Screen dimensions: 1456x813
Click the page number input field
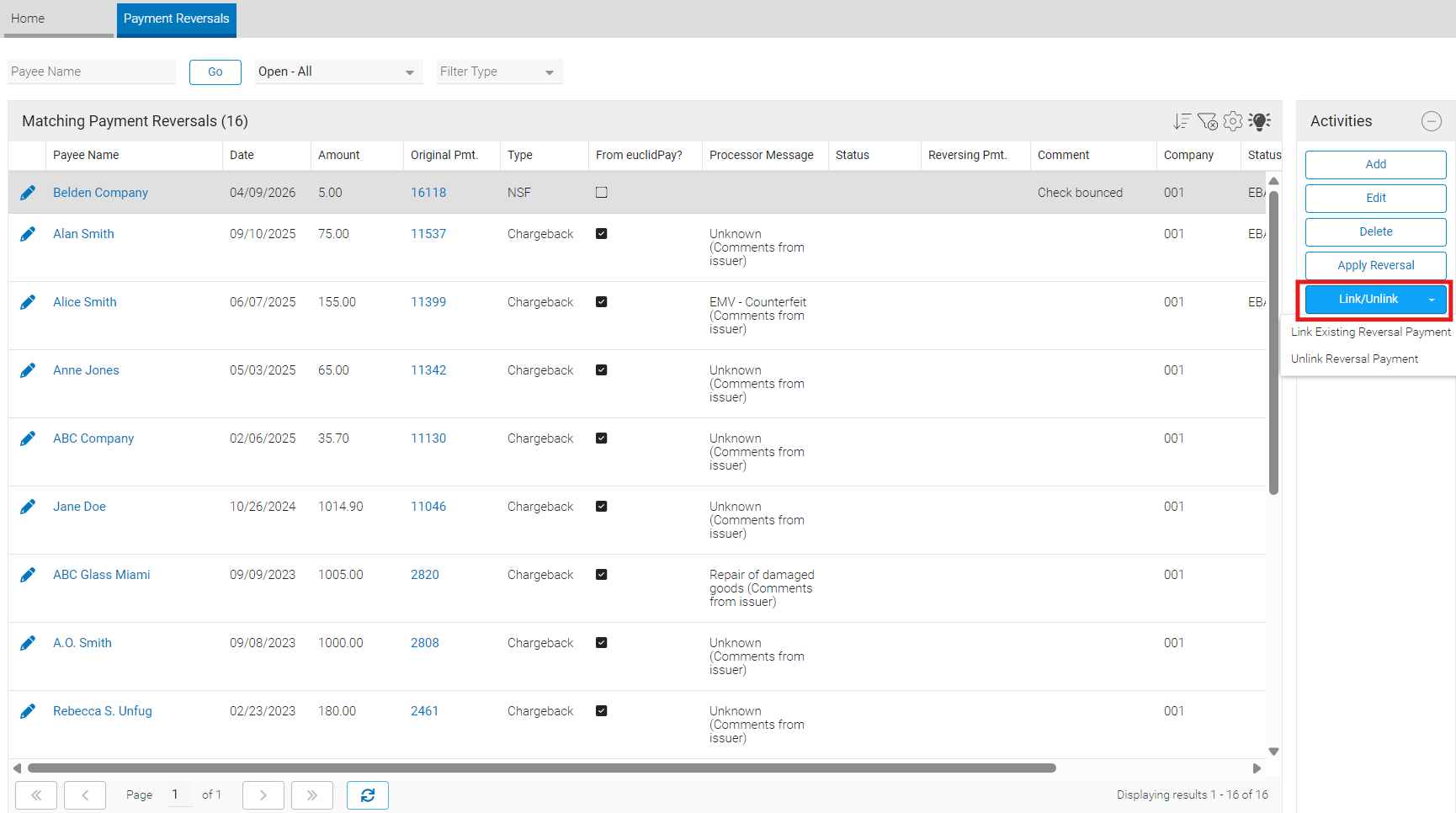pos(180,794)
